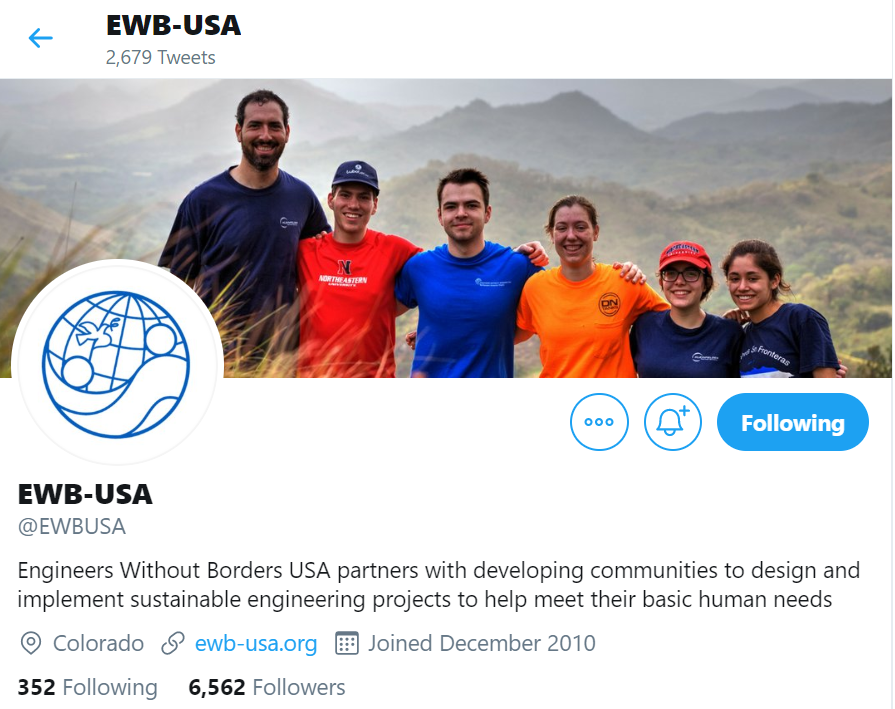Click the chain link icon beside ewb-usa.org
The image size is (895, 709).
[x=172, y=643]
